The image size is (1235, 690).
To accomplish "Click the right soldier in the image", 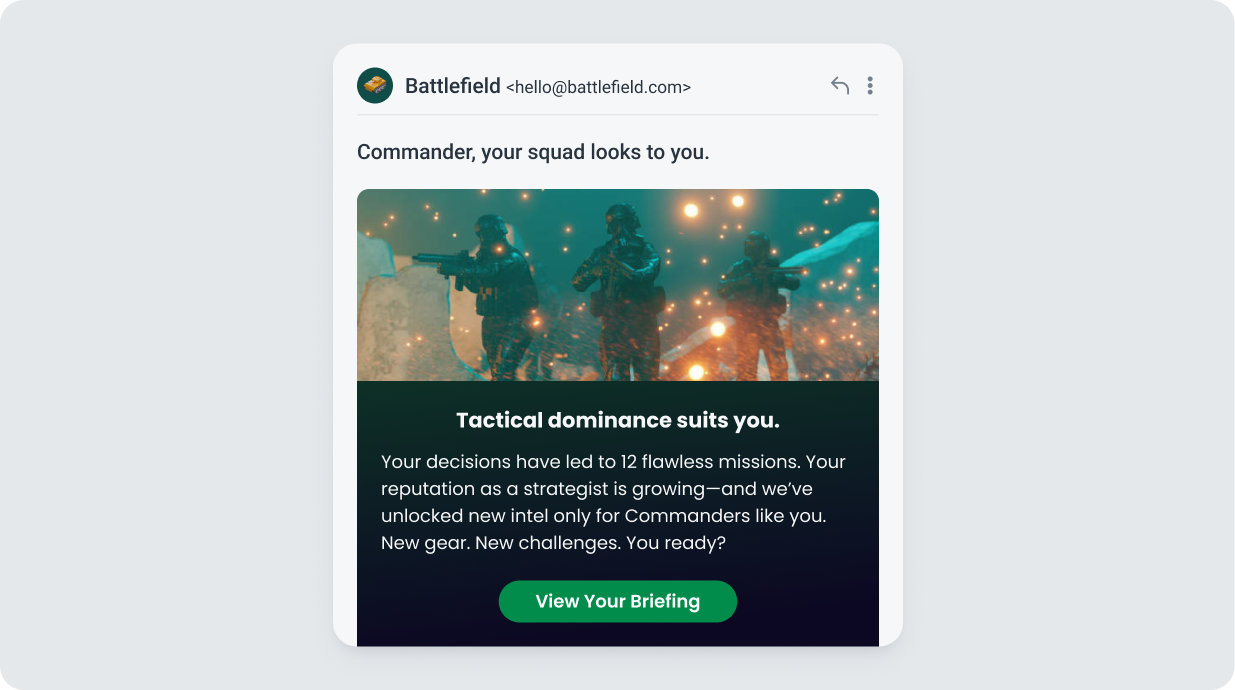I will point(760,305).
